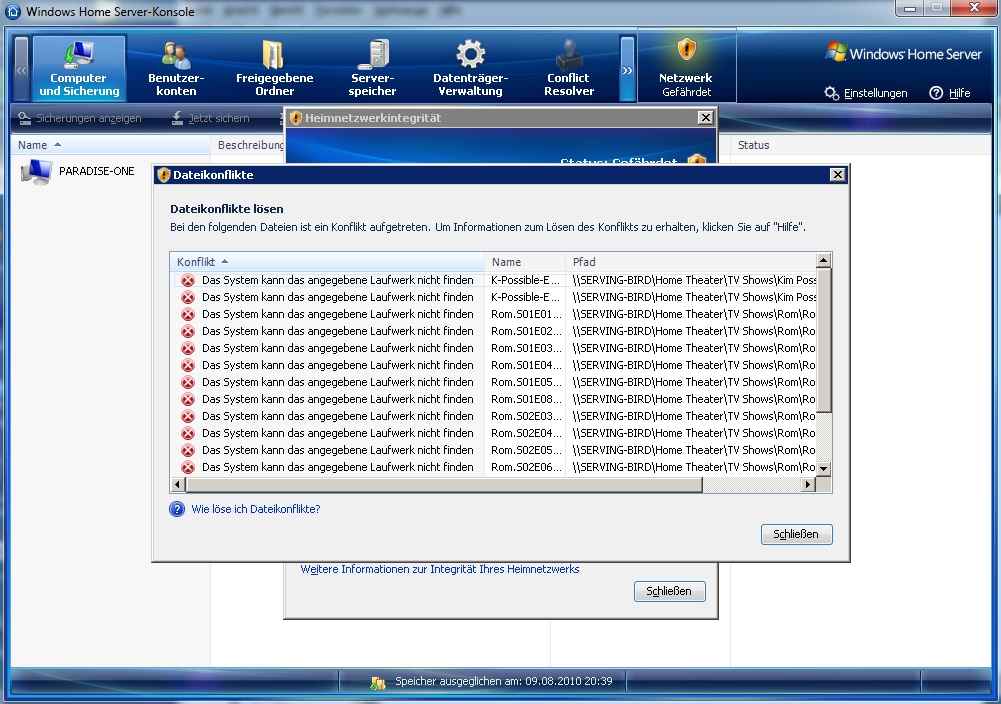
Task: Click Schließen in Heimnetzwerkintegrität dialog
Action: [669, 591]
